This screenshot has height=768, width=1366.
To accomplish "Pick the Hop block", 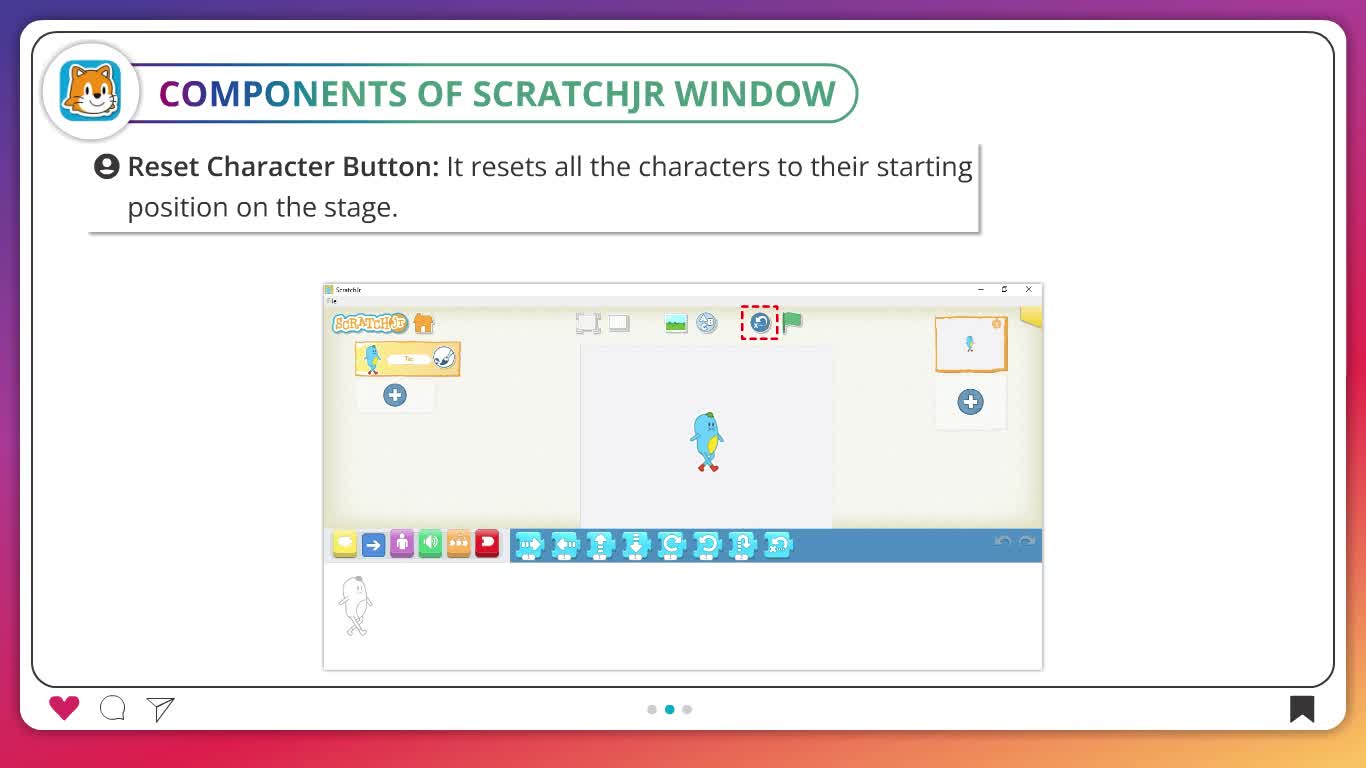I will click(x=742, y=545).
